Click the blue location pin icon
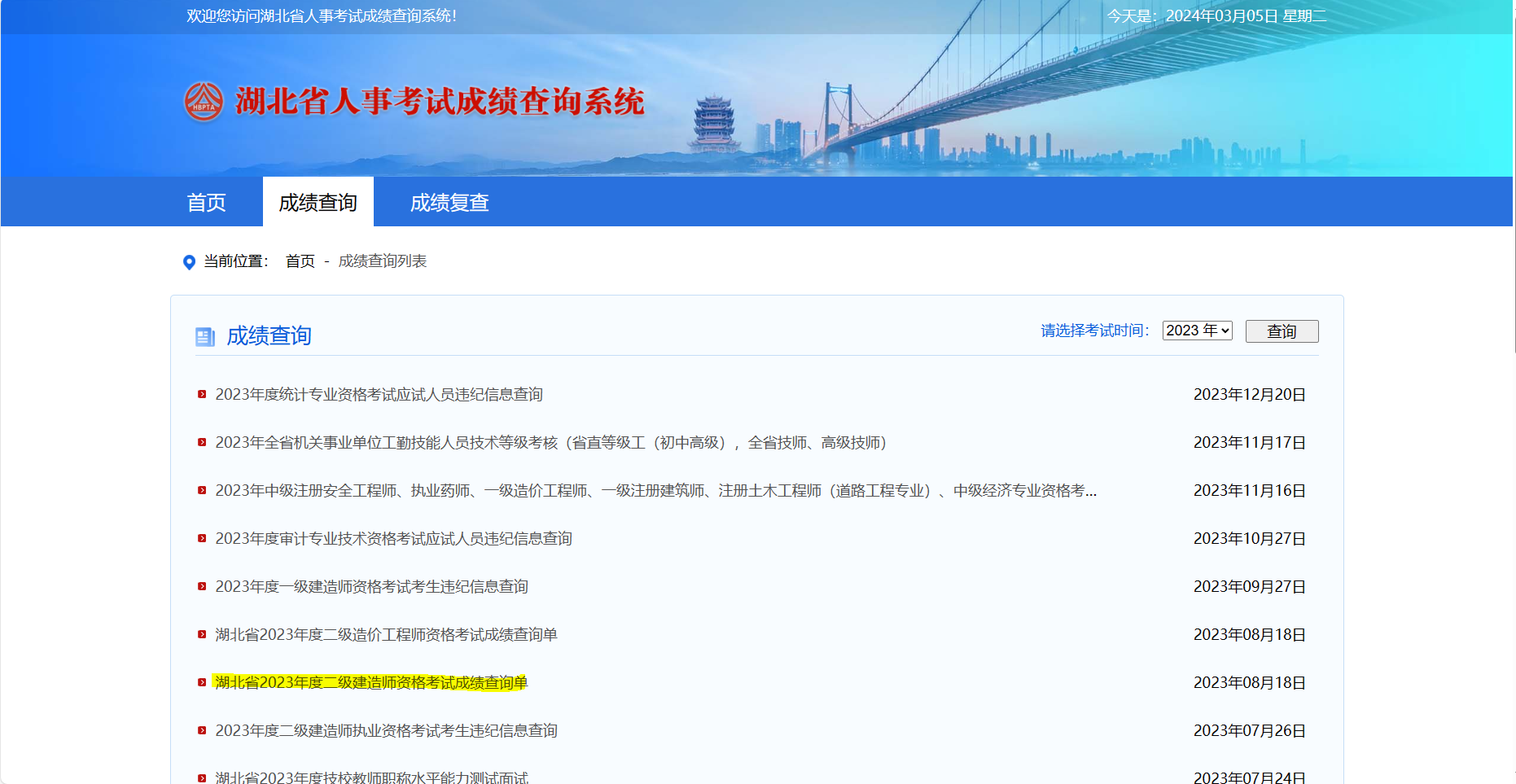This screenshot has width=1516, height=784. click(189, 262)
